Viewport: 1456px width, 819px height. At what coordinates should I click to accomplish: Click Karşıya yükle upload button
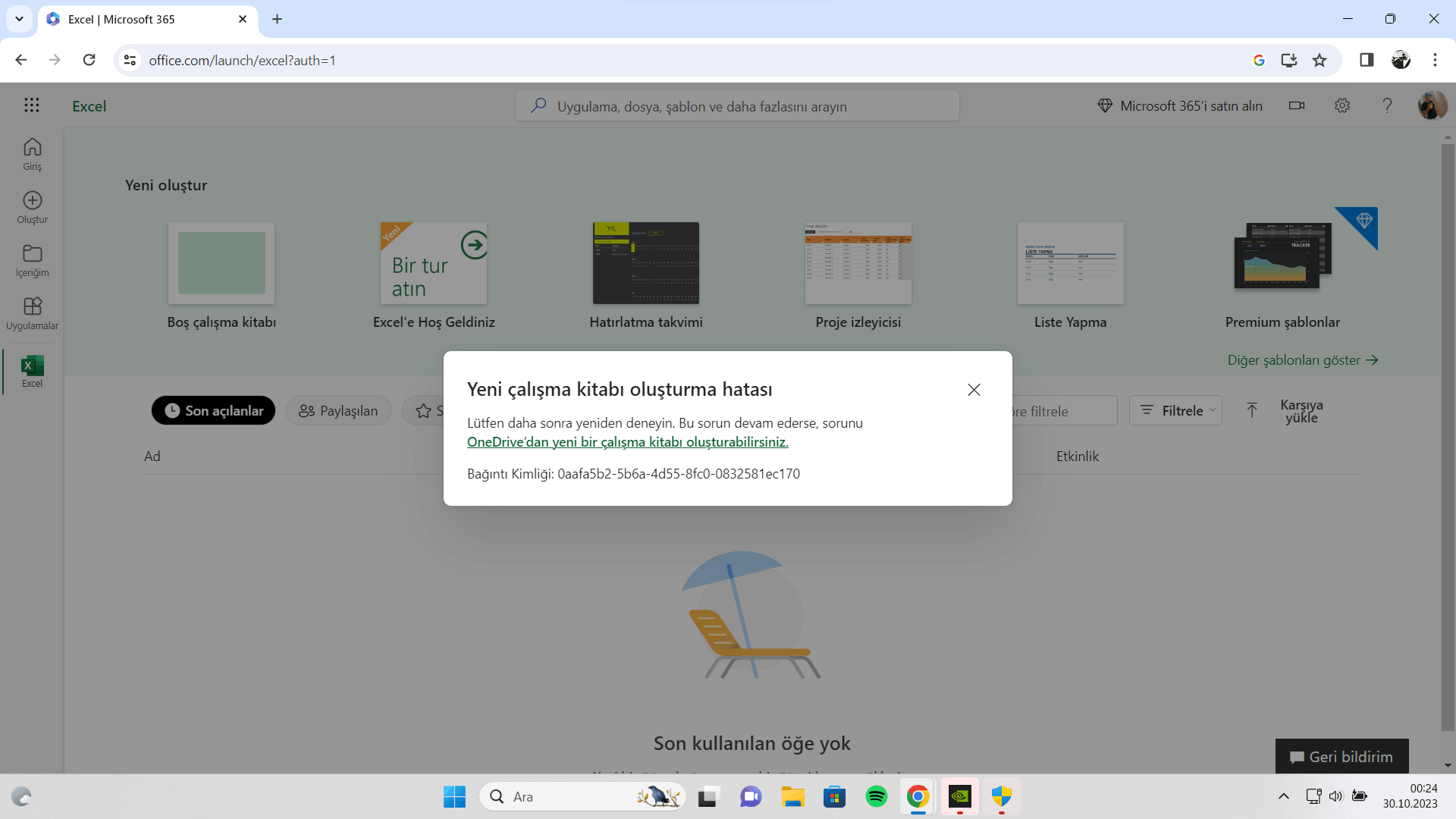tap(1285, 410)
